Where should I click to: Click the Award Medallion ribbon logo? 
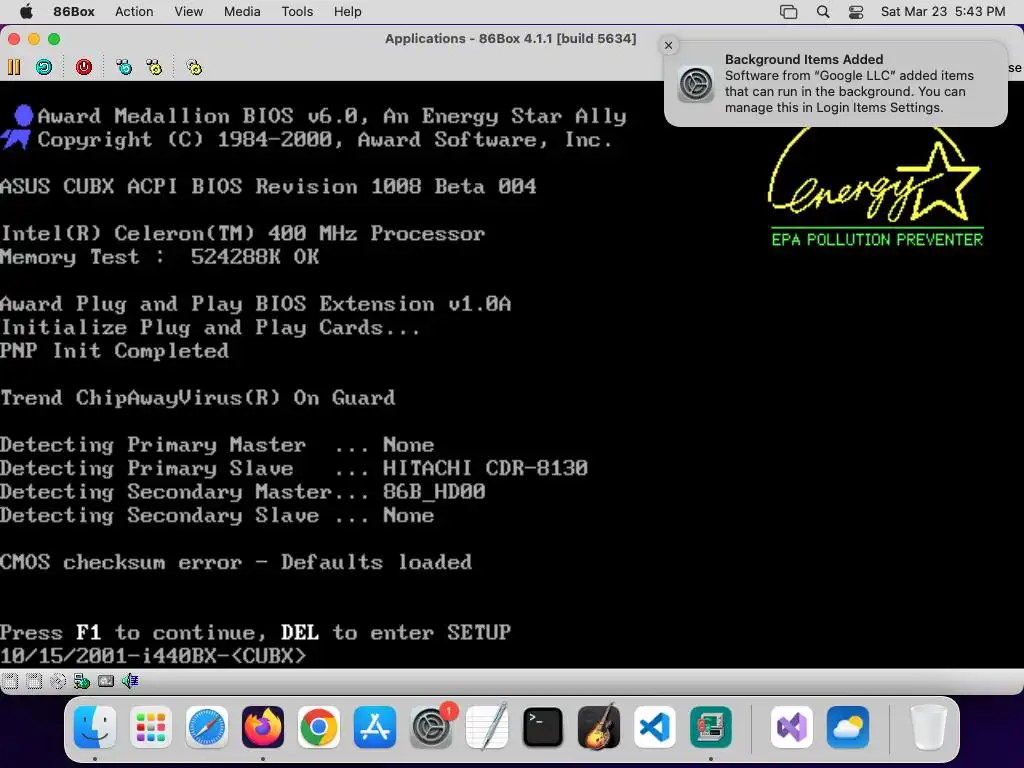click(x=18, y=127)
